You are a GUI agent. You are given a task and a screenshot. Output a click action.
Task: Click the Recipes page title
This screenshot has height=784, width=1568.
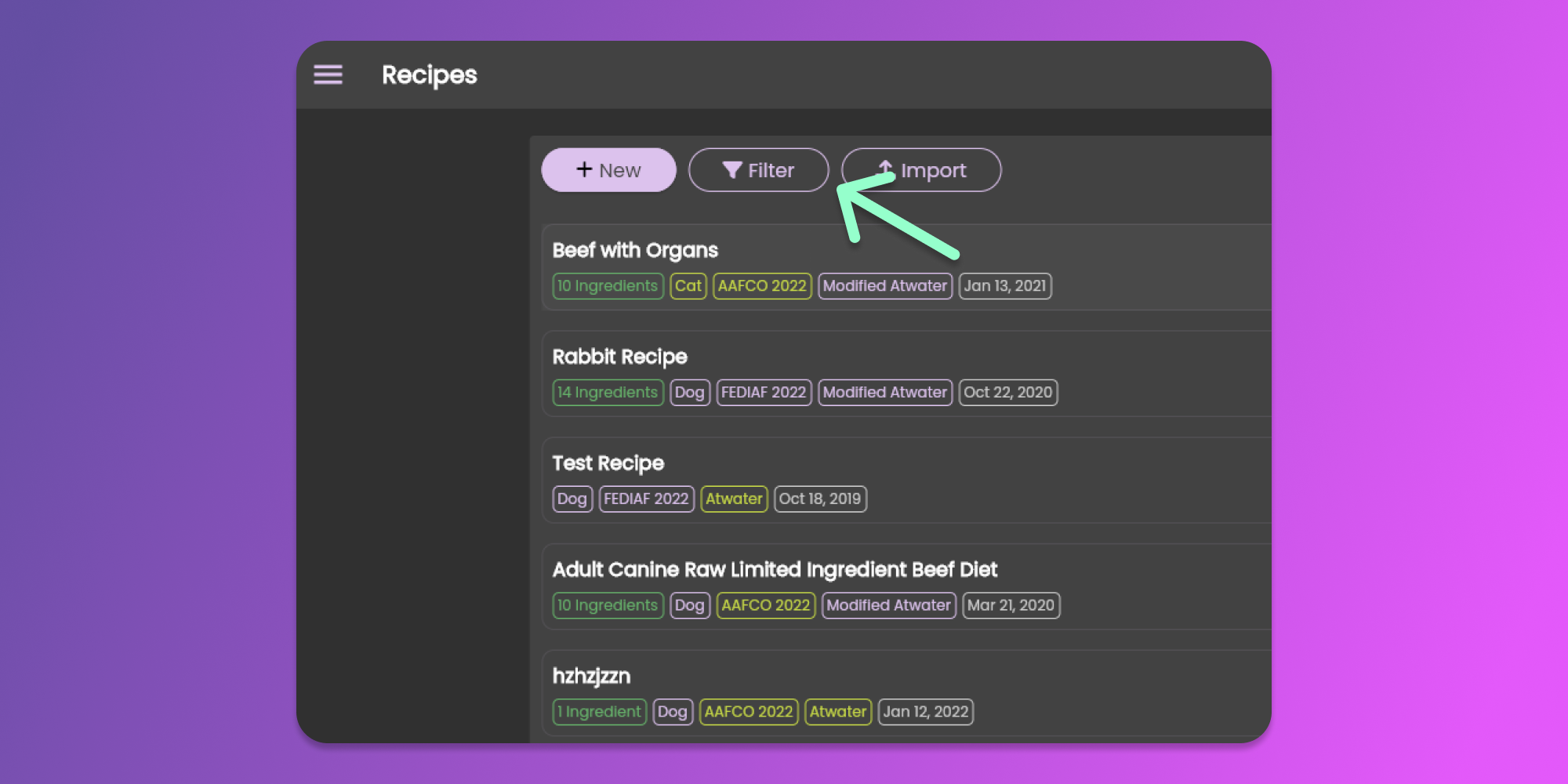click(429, 75)
